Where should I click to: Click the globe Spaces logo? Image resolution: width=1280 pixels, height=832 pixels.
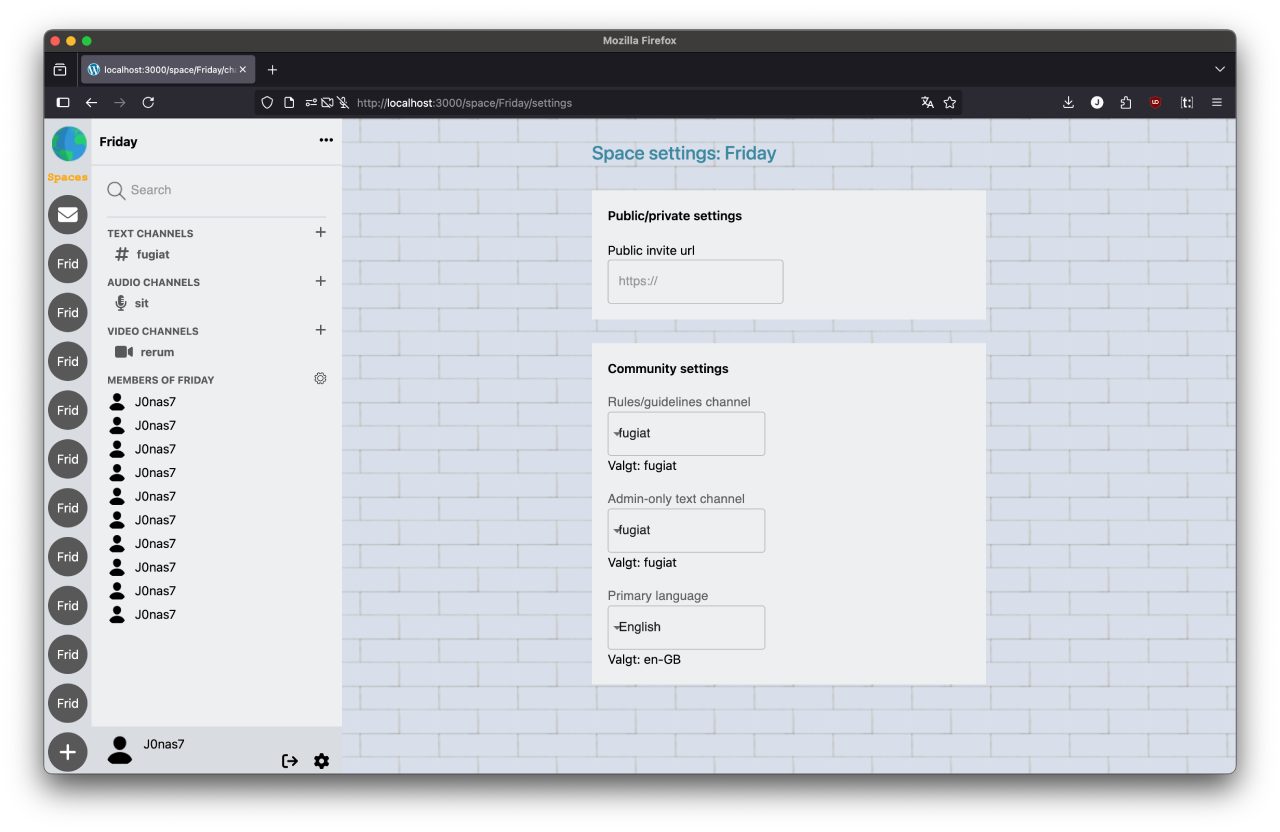69,145
